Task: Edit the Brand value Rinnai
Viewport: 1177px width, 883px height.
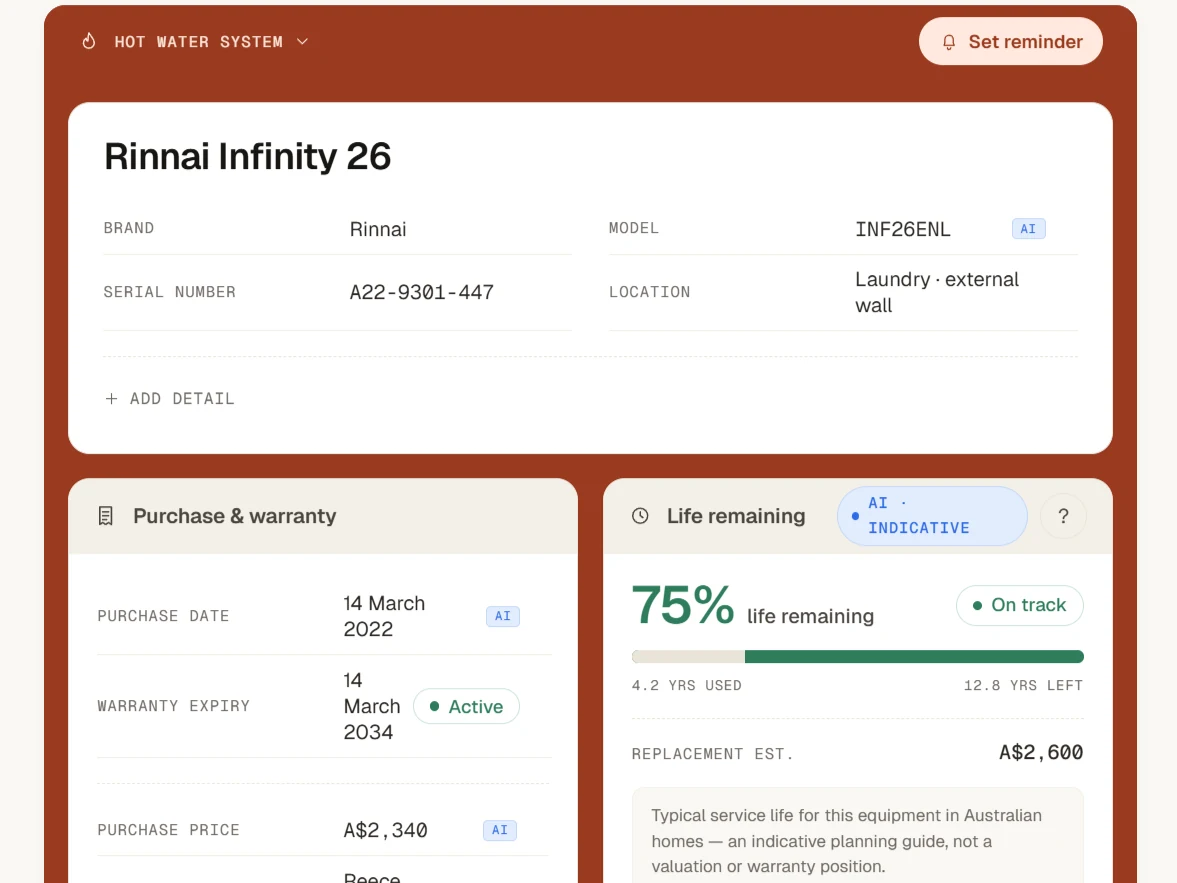Action: (x=378, y=229)
